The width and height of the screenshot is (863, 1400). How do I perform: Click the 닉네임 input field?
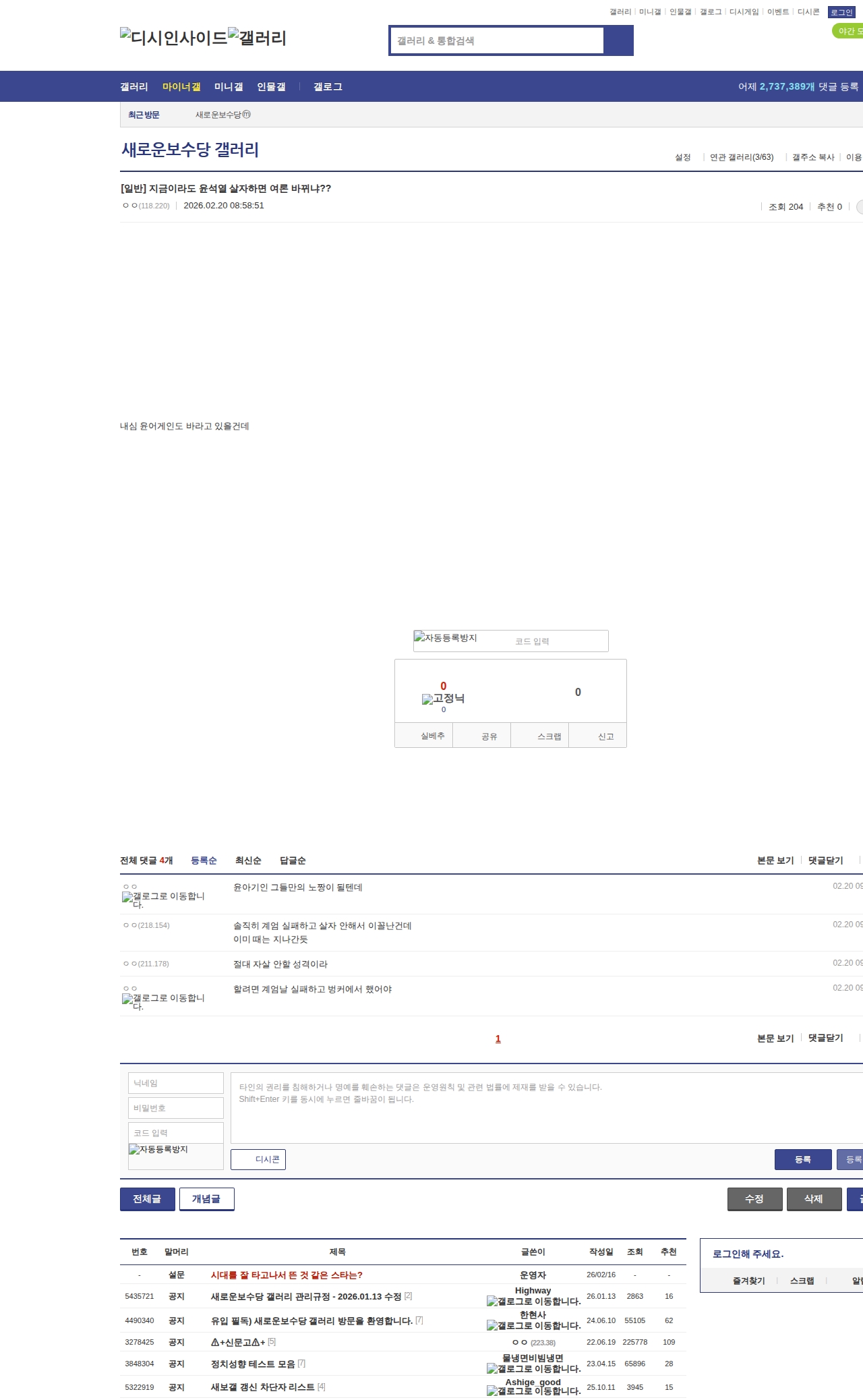(x=176, y=1083)
